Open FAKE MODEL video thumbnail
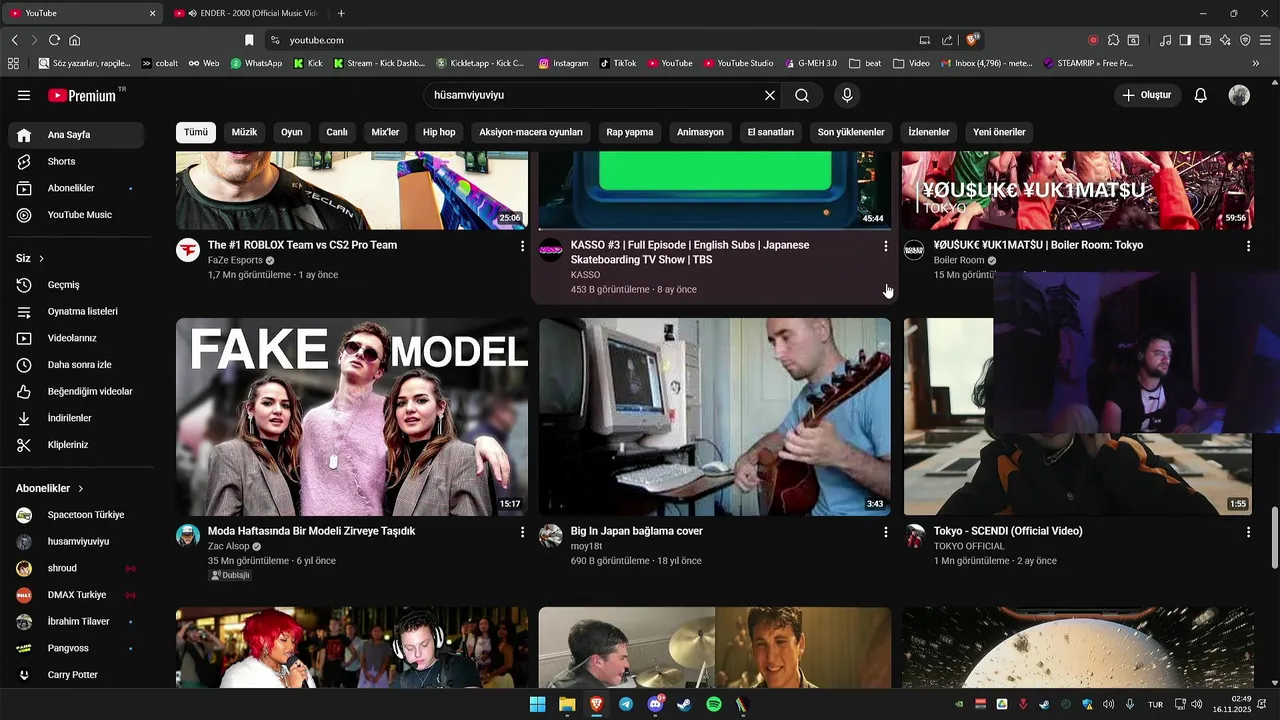The width and height of the screenshot is (1280, 720). pos(352,417)
